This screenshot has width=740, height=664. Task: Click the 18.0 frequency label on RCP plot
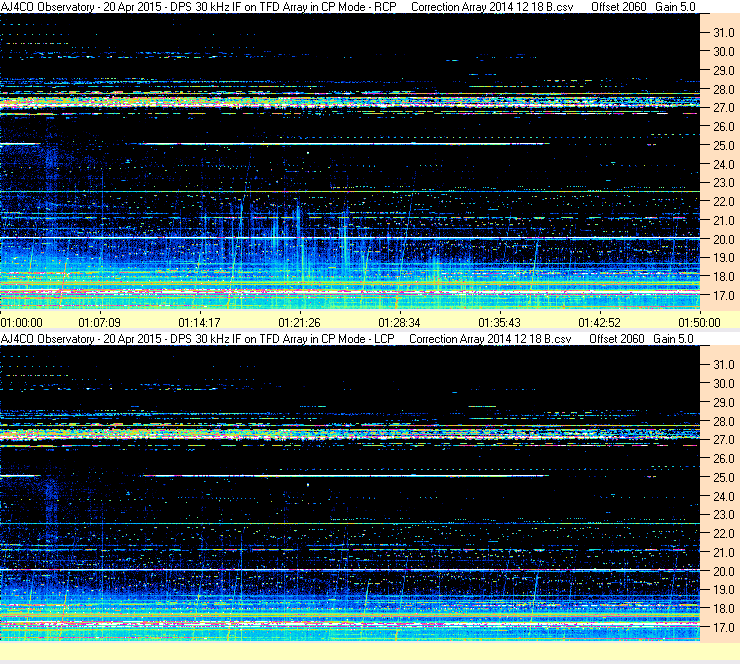(724, 277)
